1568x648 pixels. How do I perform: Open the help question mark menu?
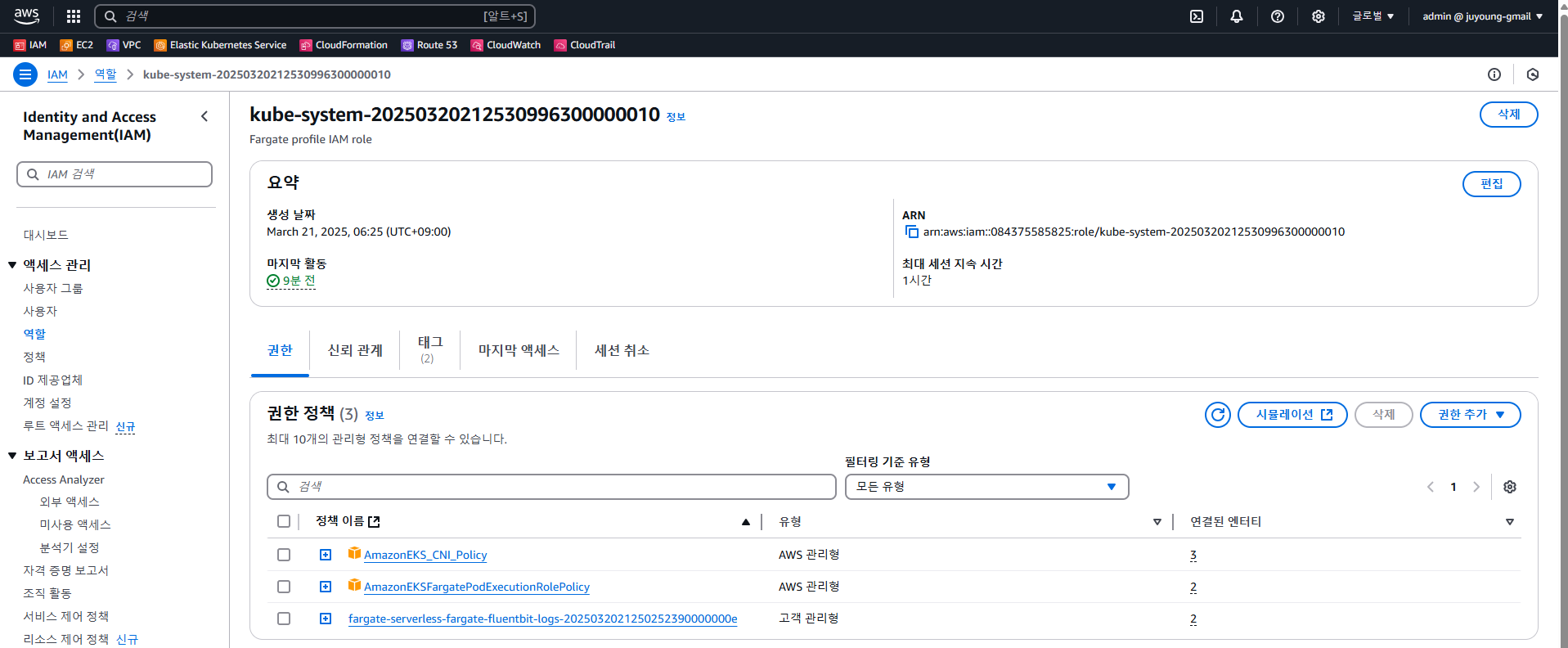coord(1278,16)
